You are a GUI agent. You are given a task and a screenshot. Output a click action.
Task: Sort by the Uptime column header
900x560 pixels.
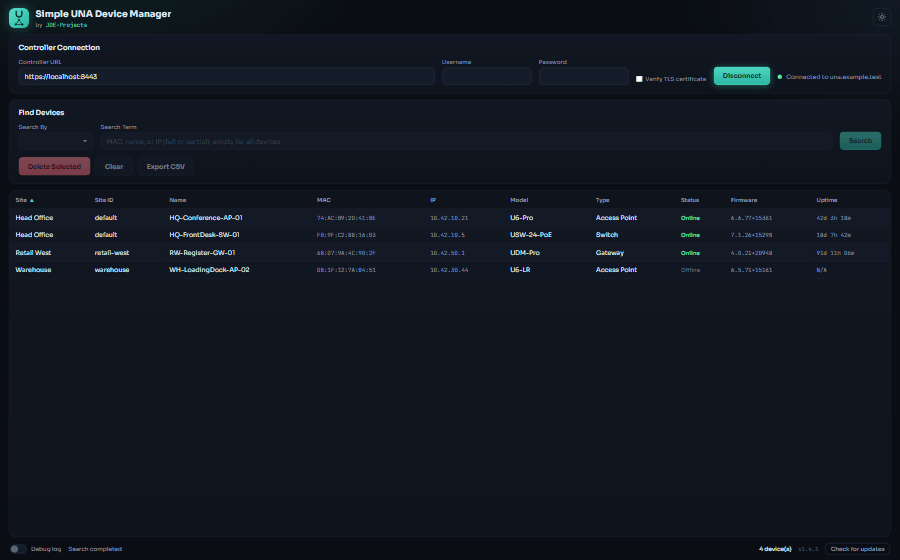[827, 200]
